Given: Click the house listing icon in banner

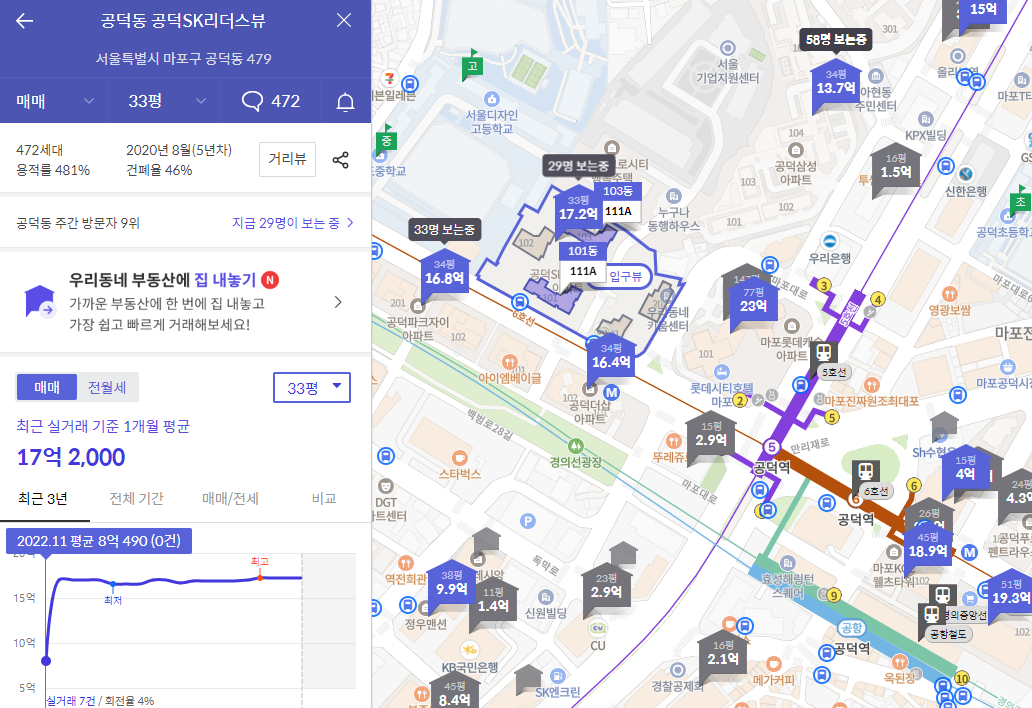Looking at the screenshot, I should point(40,301).
